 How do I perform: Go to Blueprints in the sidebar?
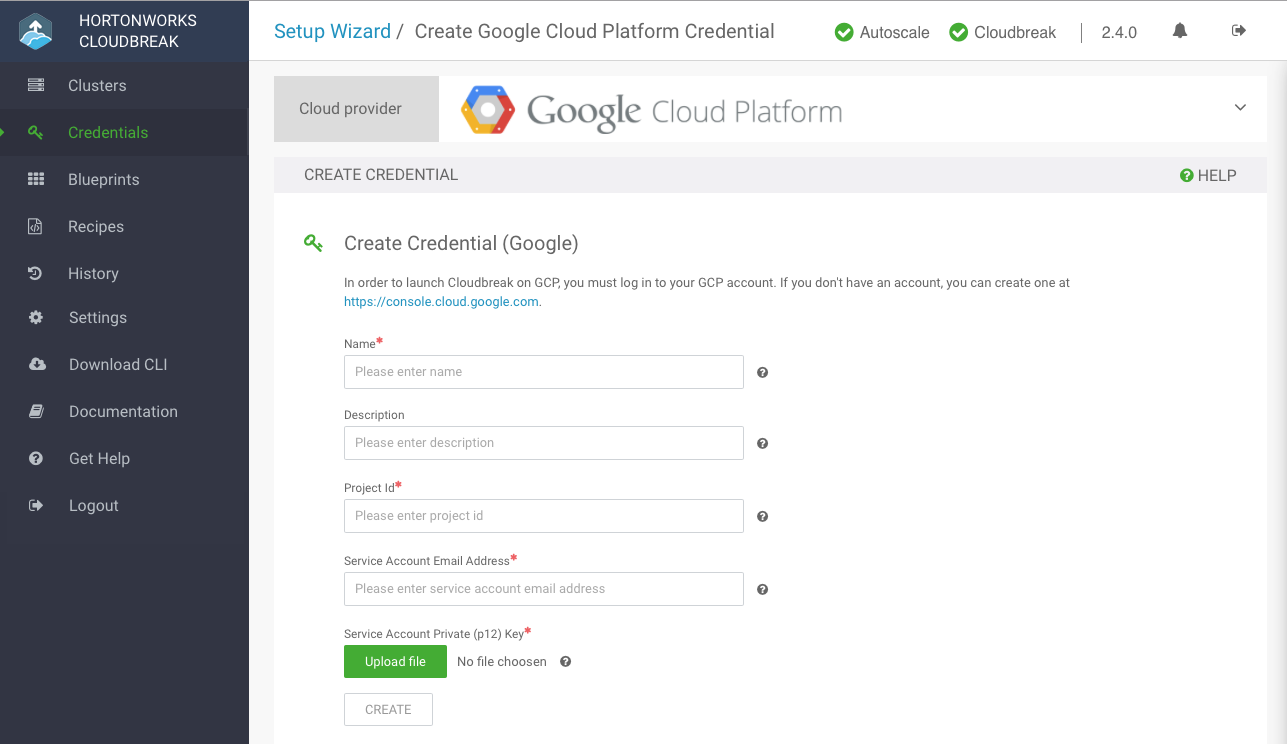tap(103, 180)
